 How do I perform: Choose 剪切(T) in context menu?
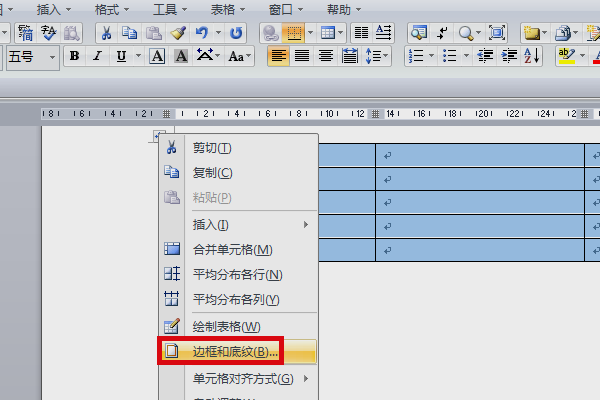[x=238, y=148]
